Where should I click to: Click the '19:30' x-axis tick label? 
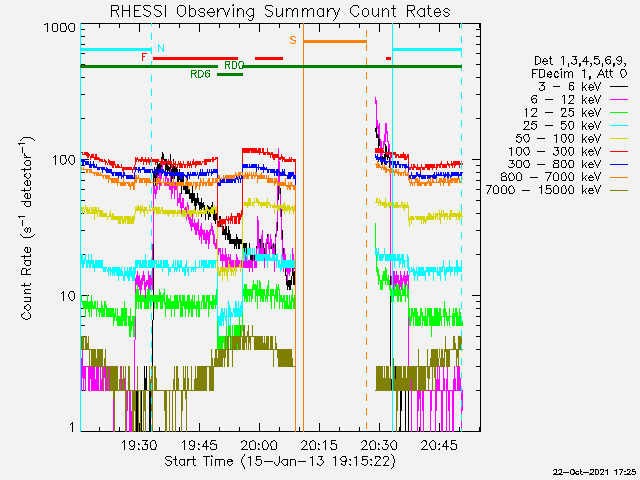(x=139, y=445)
